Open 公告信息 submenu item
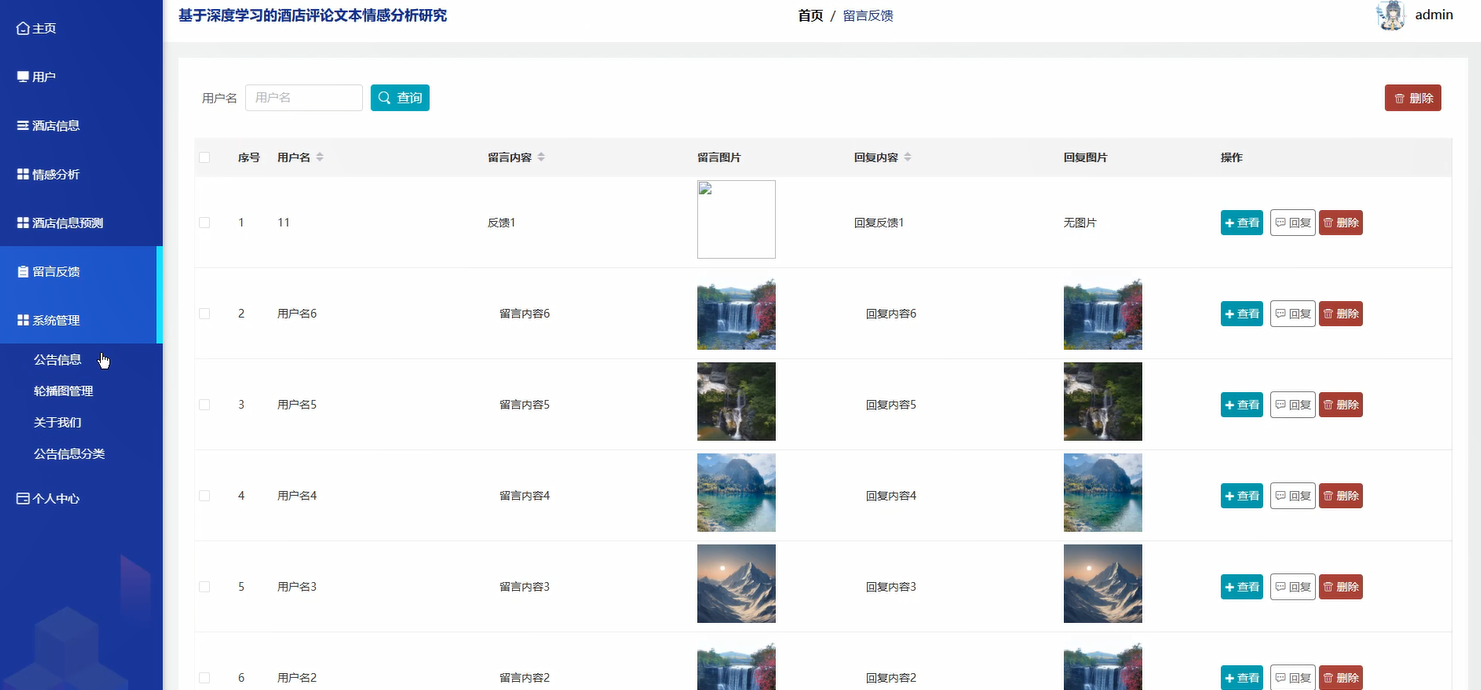 tap(58, 360)
